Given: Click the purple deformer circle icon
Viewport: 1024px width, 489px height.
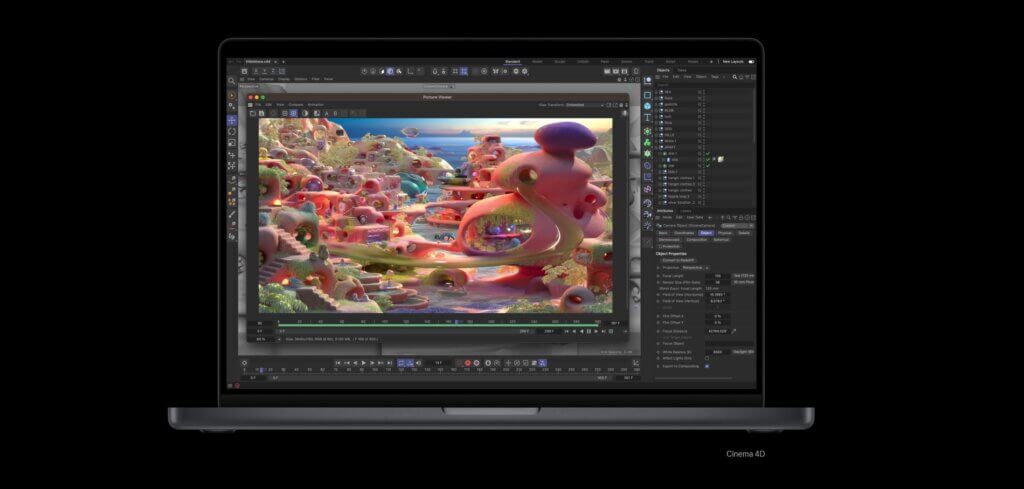Looking at the screenshot, I should [x=647, y=165].
